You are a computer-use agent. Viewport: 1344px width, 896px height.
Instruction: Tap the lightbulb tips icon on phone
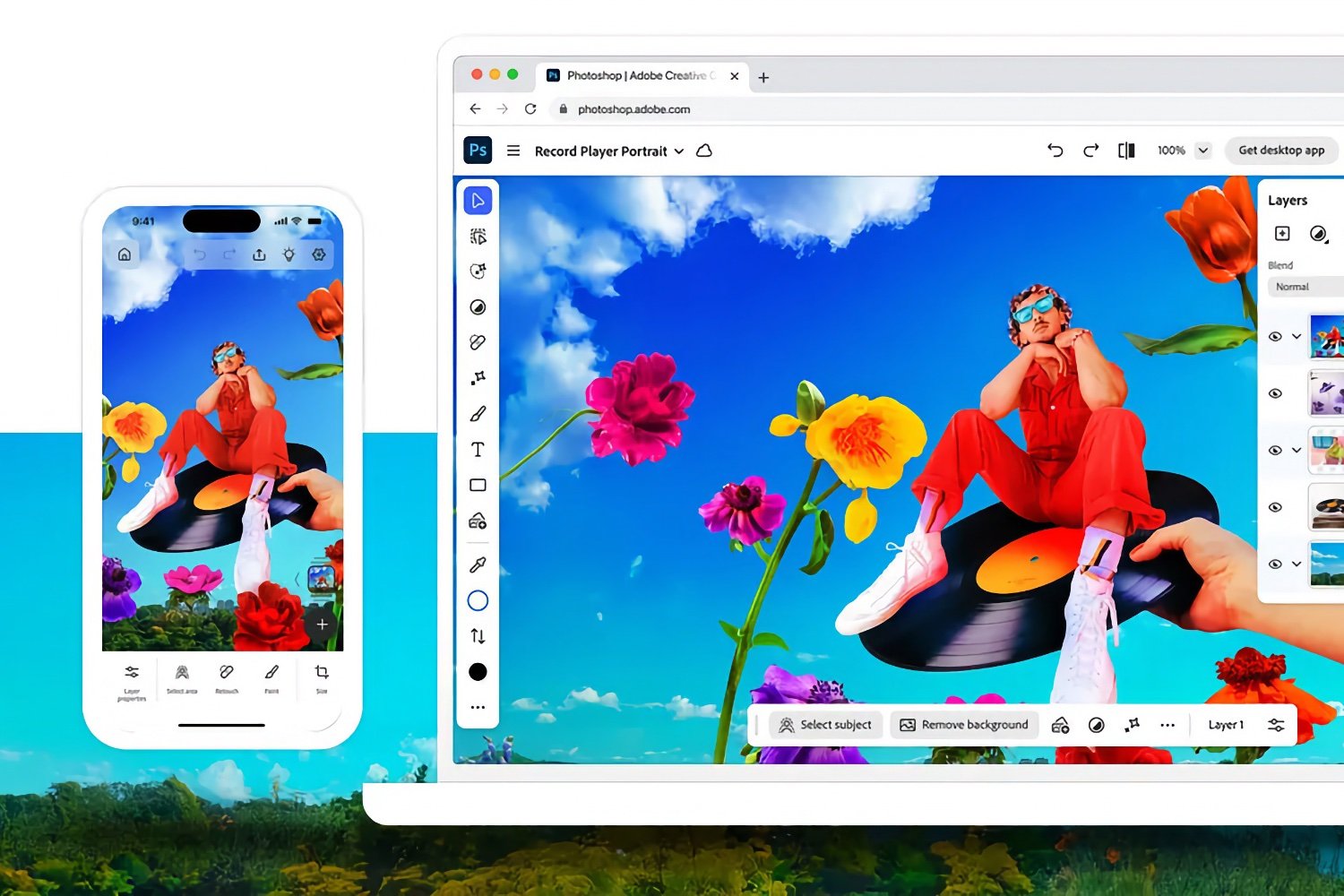tap(289, 254)
